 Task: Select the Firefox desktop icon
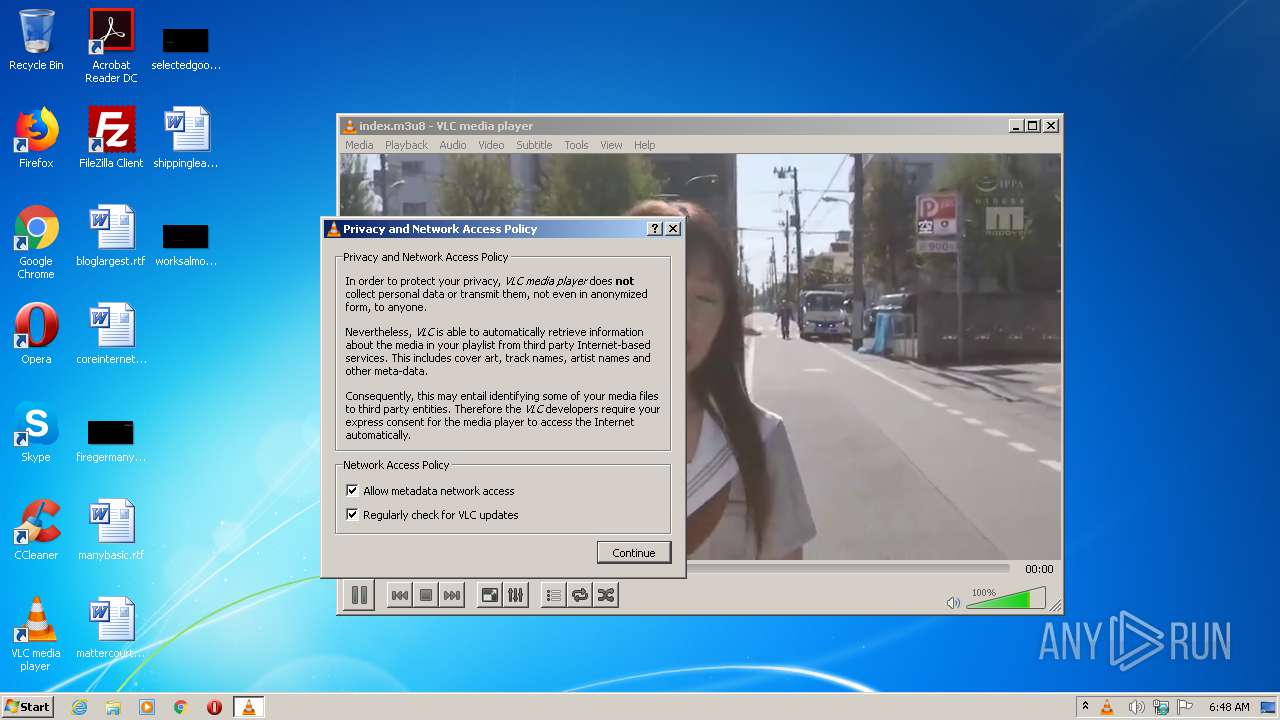tap(36, 138)
